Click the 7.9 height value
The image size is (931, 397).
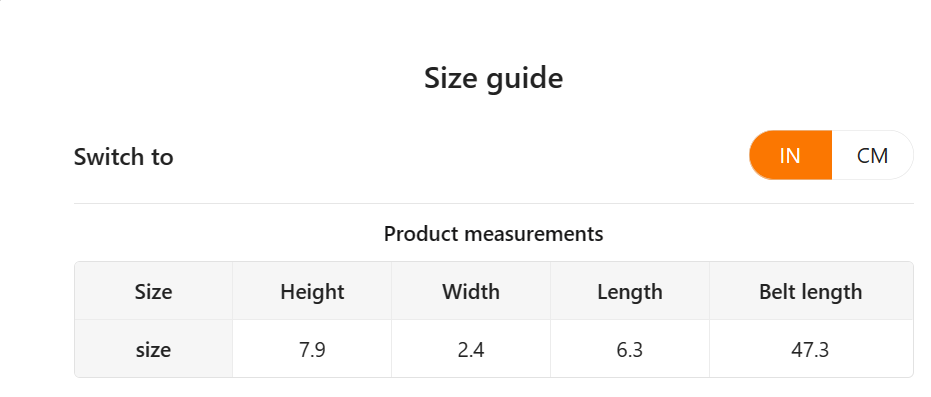pyautogui.click(x=312, y=350)
